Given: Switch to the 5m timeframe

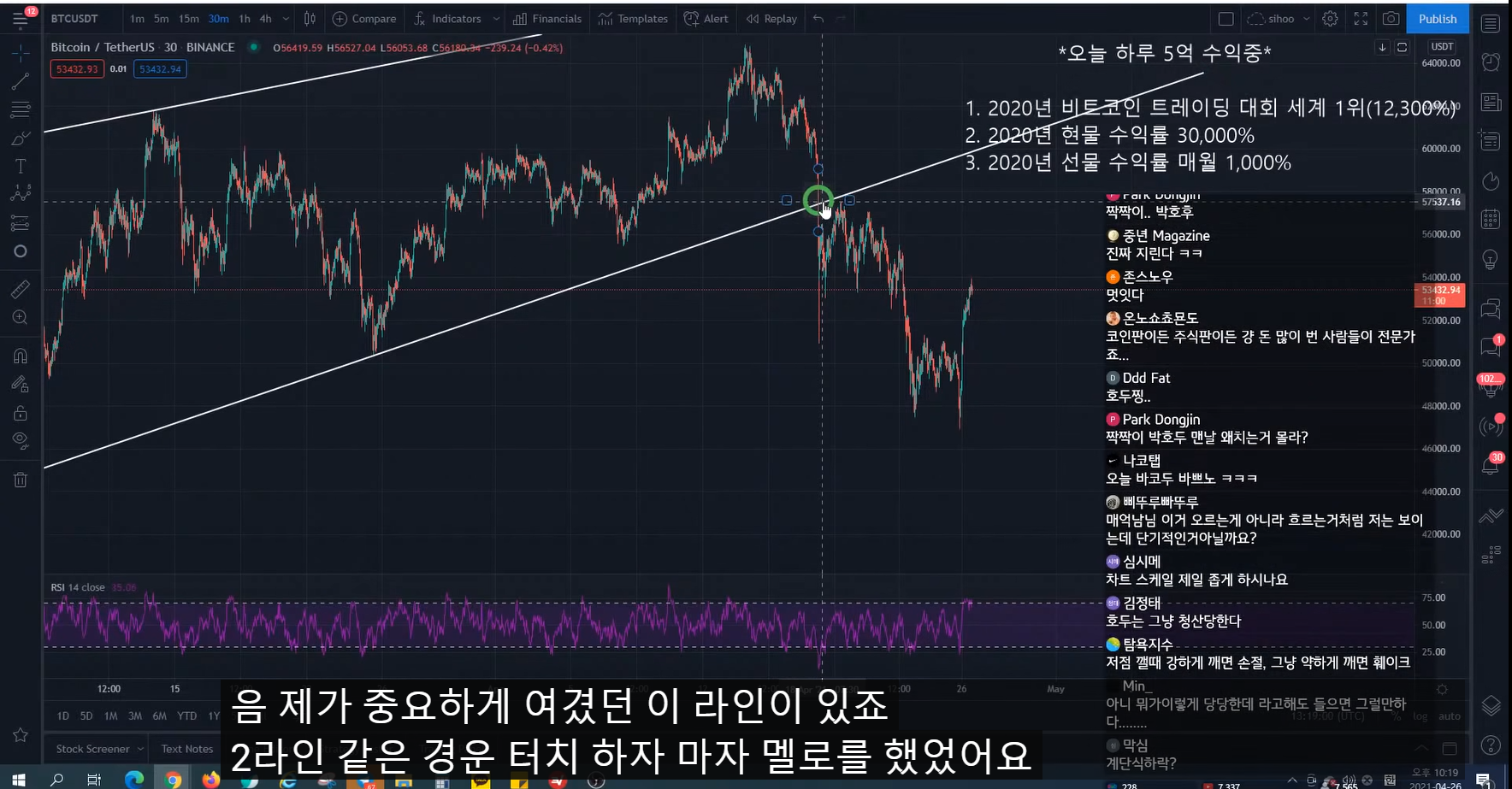Looking at the screenshot, I should 161,19.
